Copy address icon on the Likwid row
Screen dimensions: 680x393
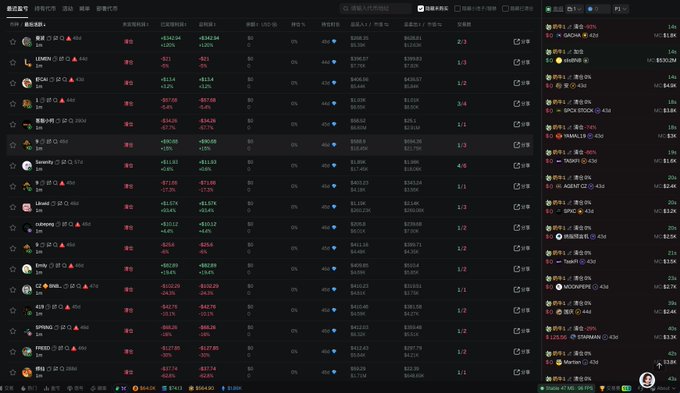(x=53, y=203)
